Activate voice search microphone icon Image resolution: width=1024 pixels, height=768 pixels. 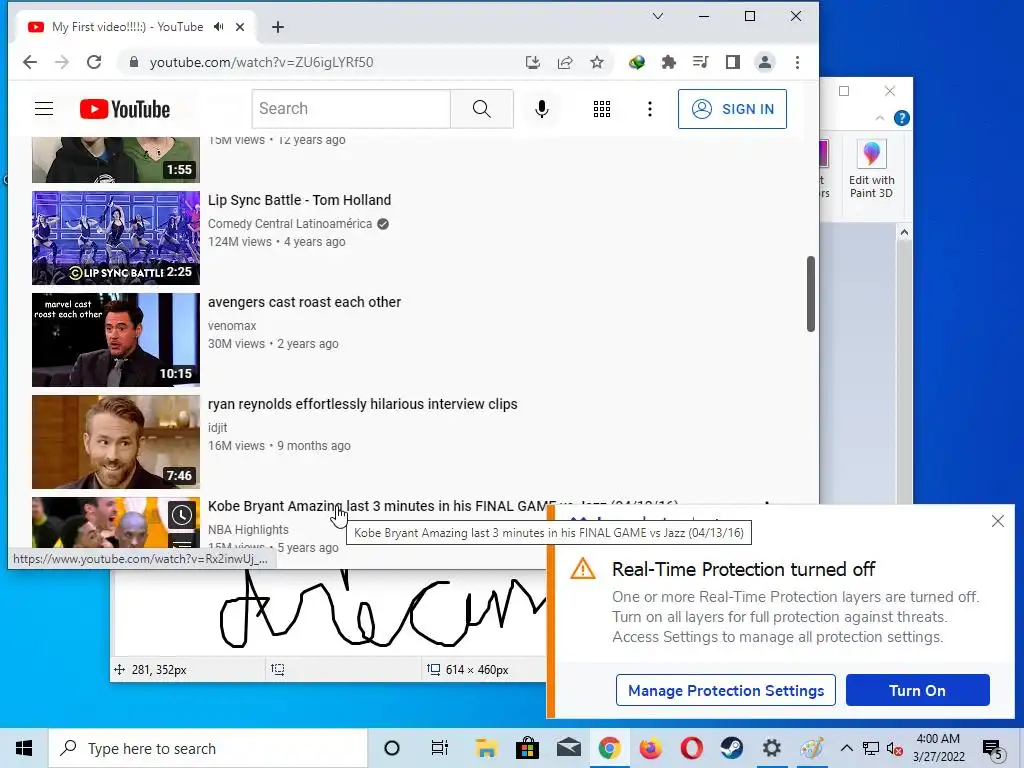pyautogui.click(x=541, y=109)
